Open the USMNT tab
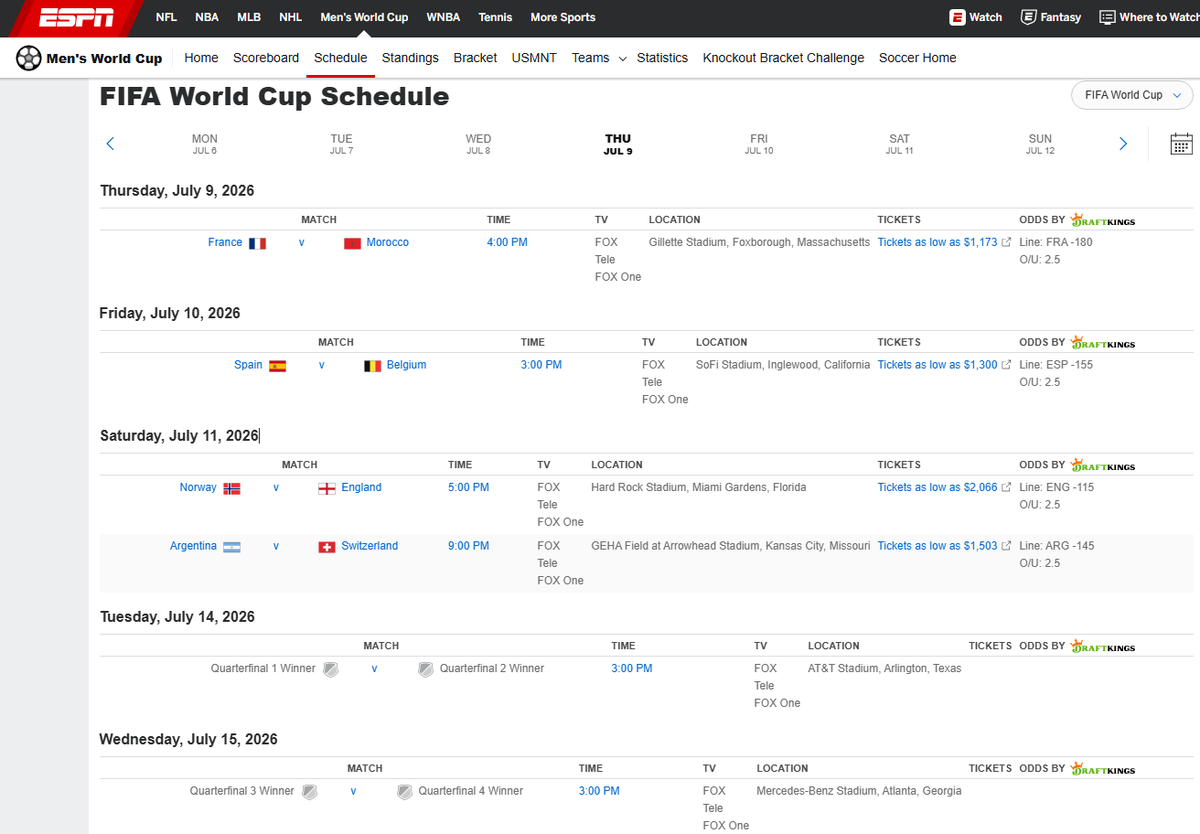Image resolution: width=1200 pixels, height=834 pixels. click(x=534, y=58)
